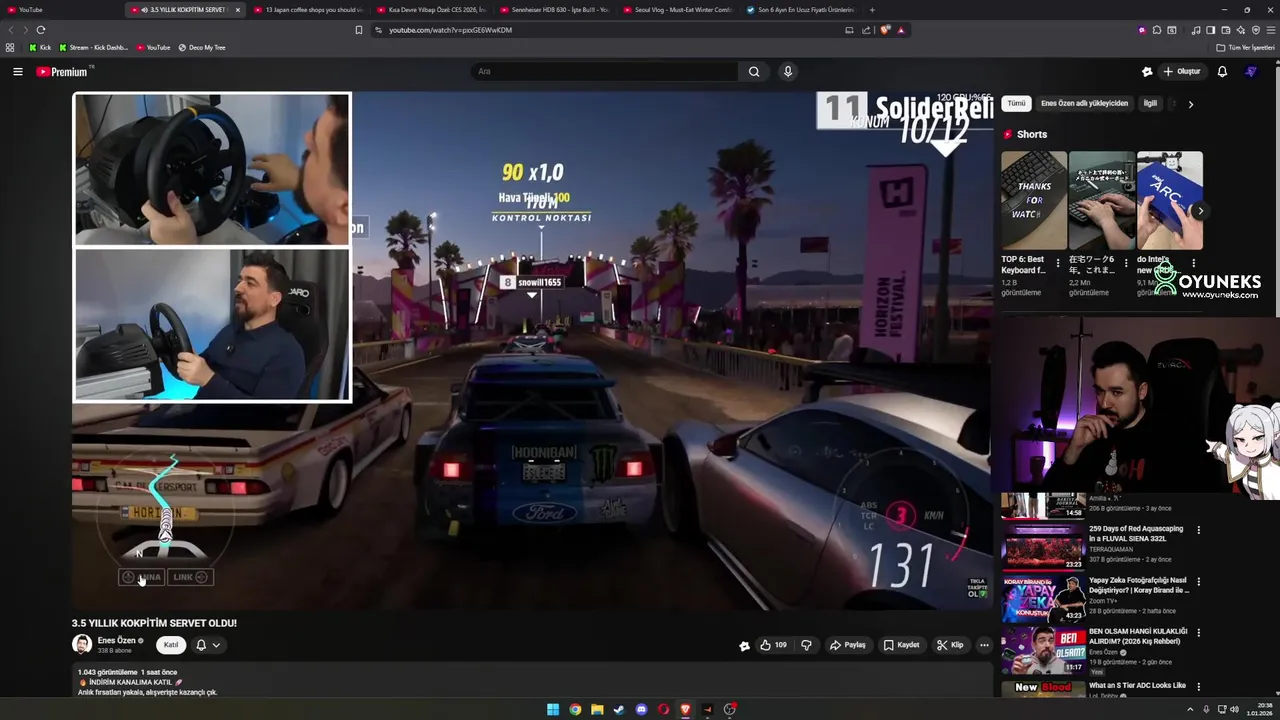Open the YouTube guide hamburger menu
1280x720 pixels.
(17, 71)
